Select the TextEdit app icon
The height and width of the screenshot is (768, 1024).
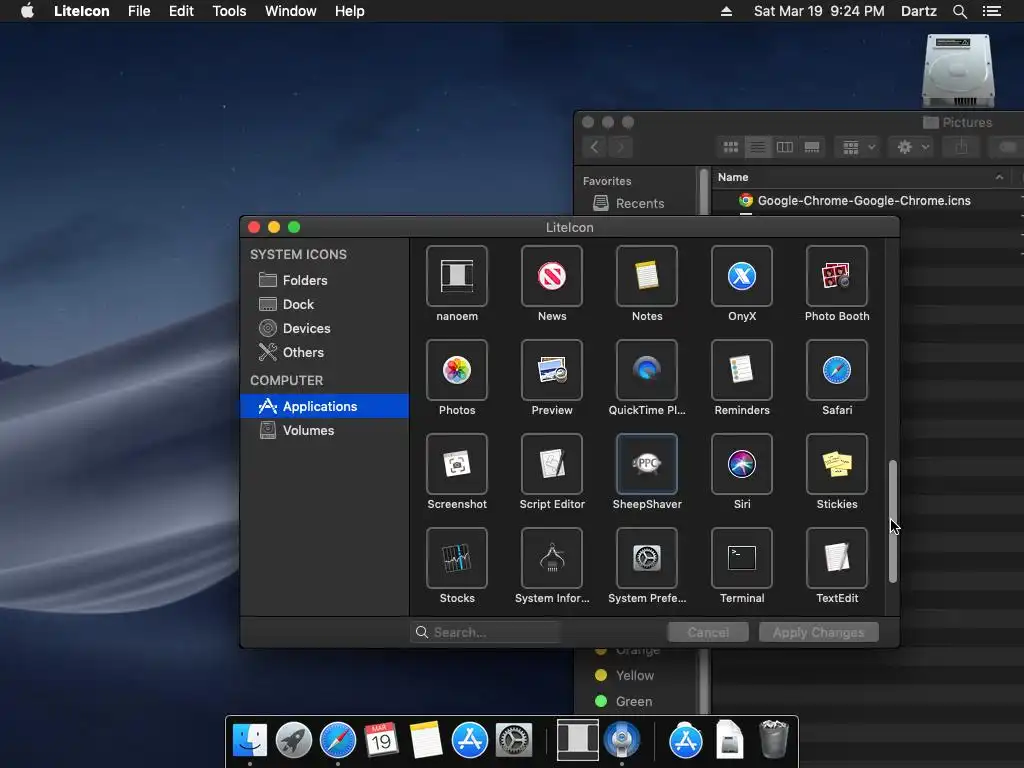pyautogui.click(x=837, y=558)
